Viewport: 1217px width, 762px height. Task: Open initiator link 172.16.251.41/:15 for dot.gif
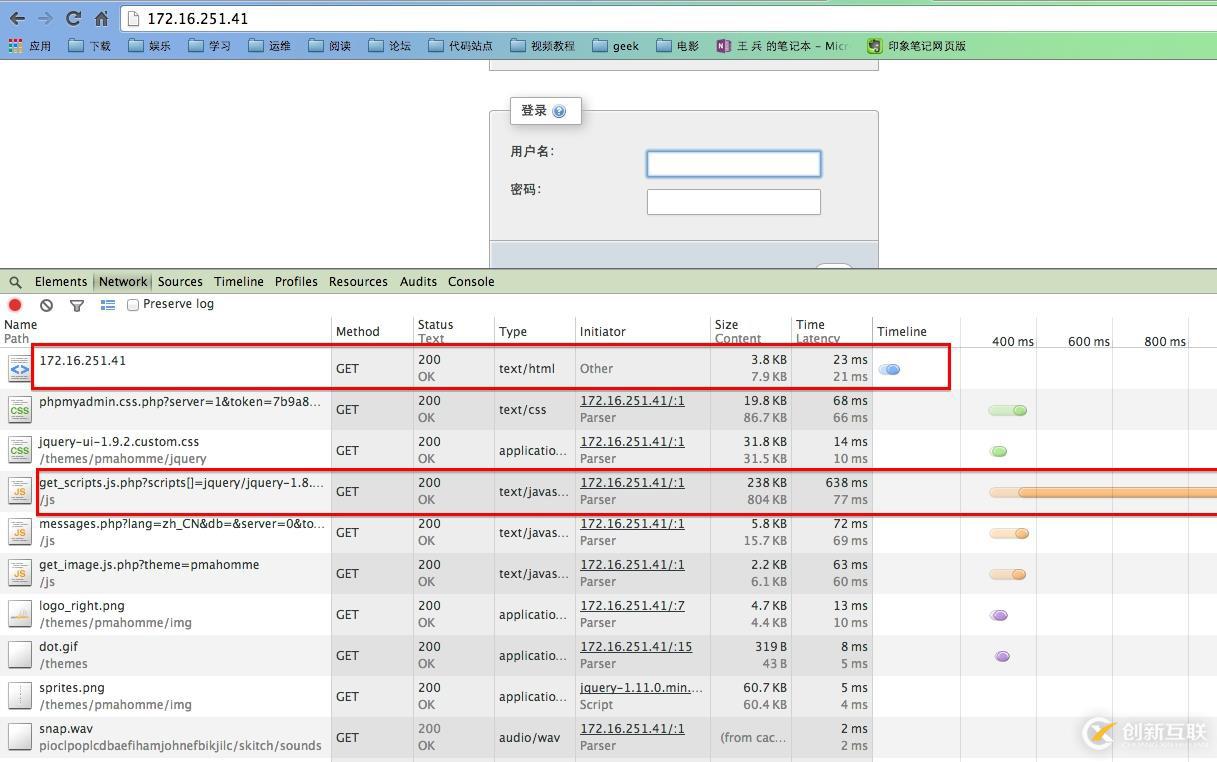636,647
